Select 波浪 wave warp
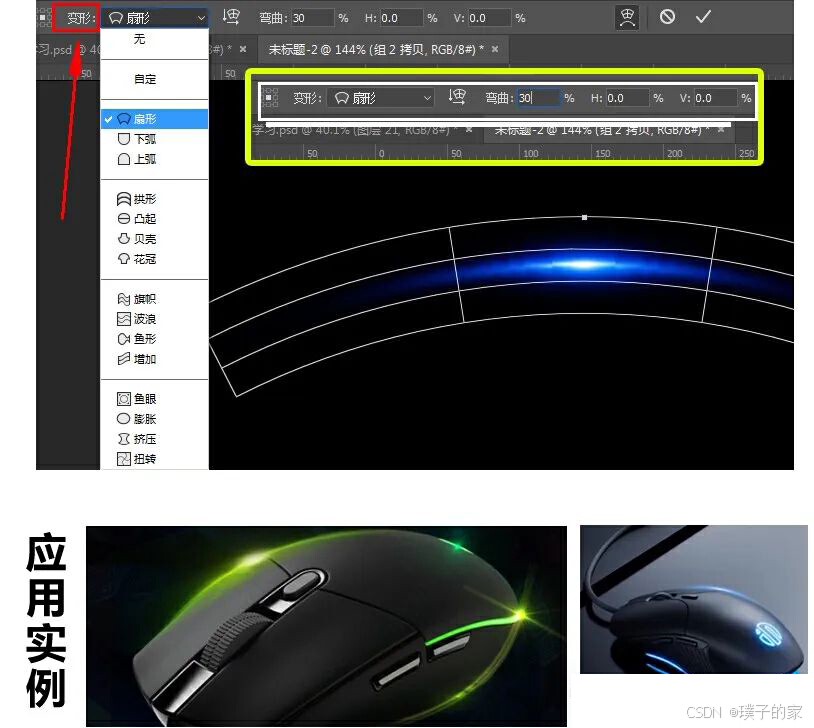814x728 pixels. (x=155, y=319)
